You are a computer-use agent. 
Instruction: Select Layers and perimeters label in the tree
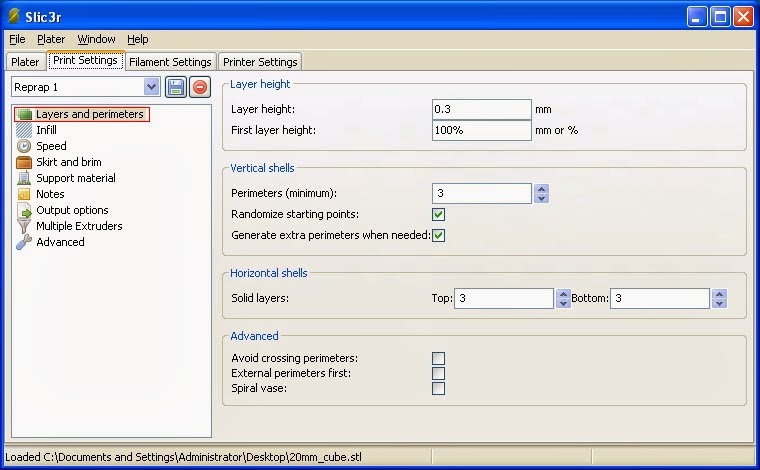pos(90,114)
